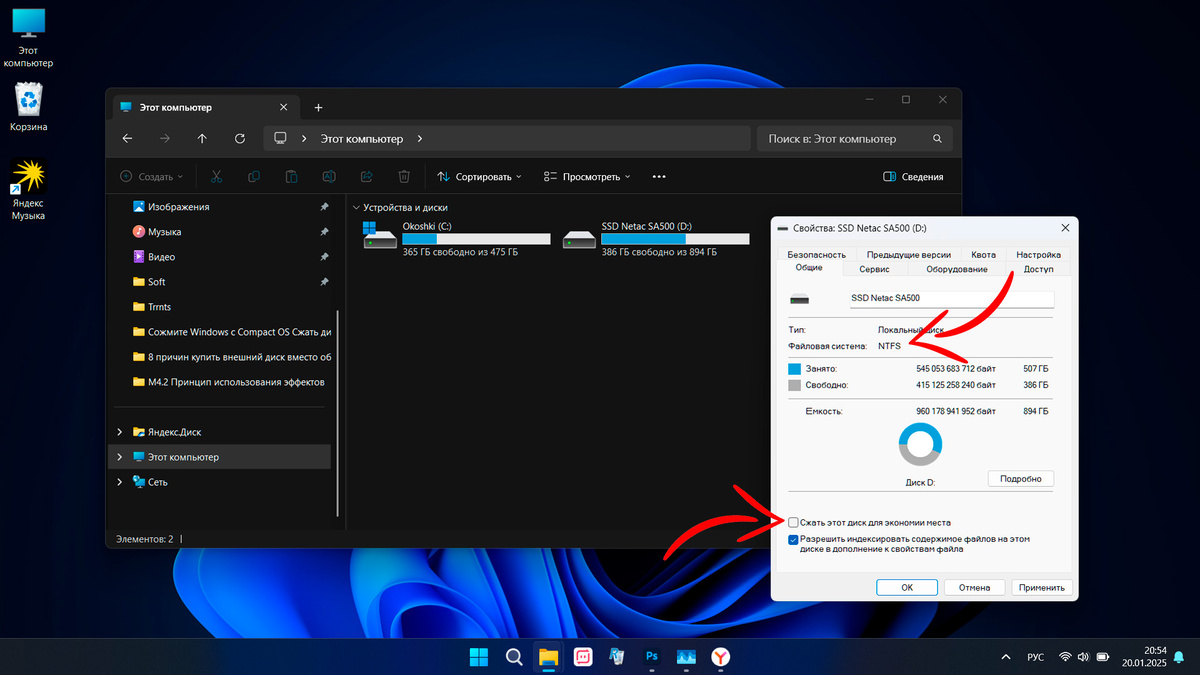Click the Delete trash icon in the toolbar
The width and height of the screenshot is (1200, 675).
404,176
